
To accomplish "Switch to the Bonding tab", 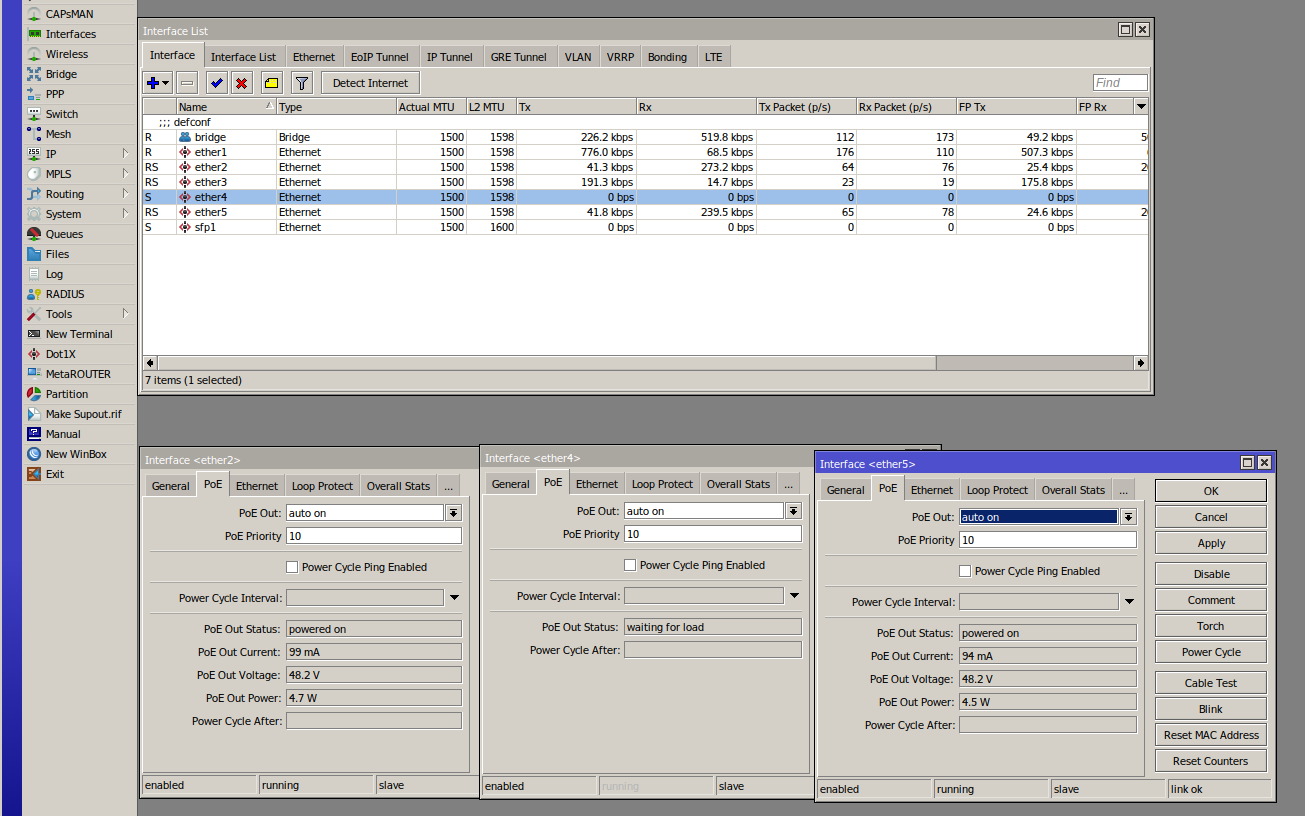I will (667, 57).
